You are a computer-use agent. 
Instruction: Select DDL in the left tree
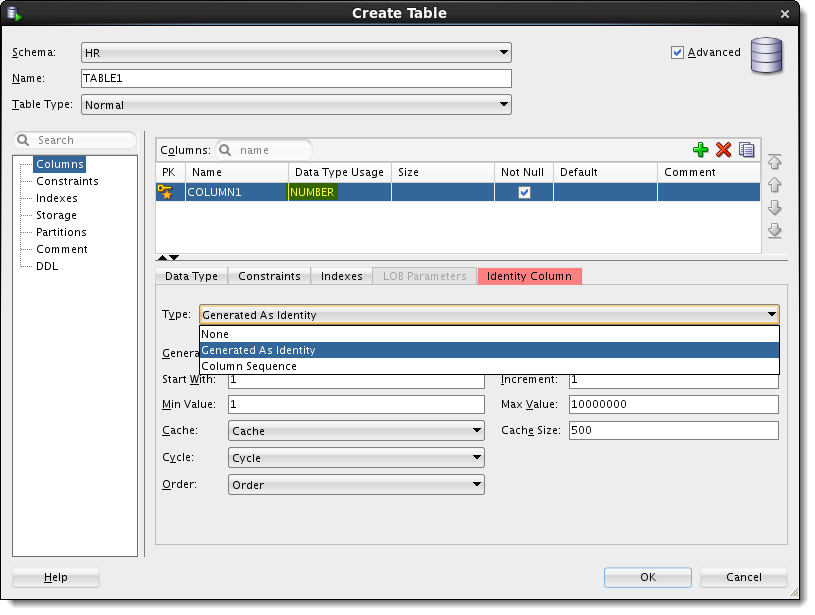pyautogui.click(x=47, y=266)
